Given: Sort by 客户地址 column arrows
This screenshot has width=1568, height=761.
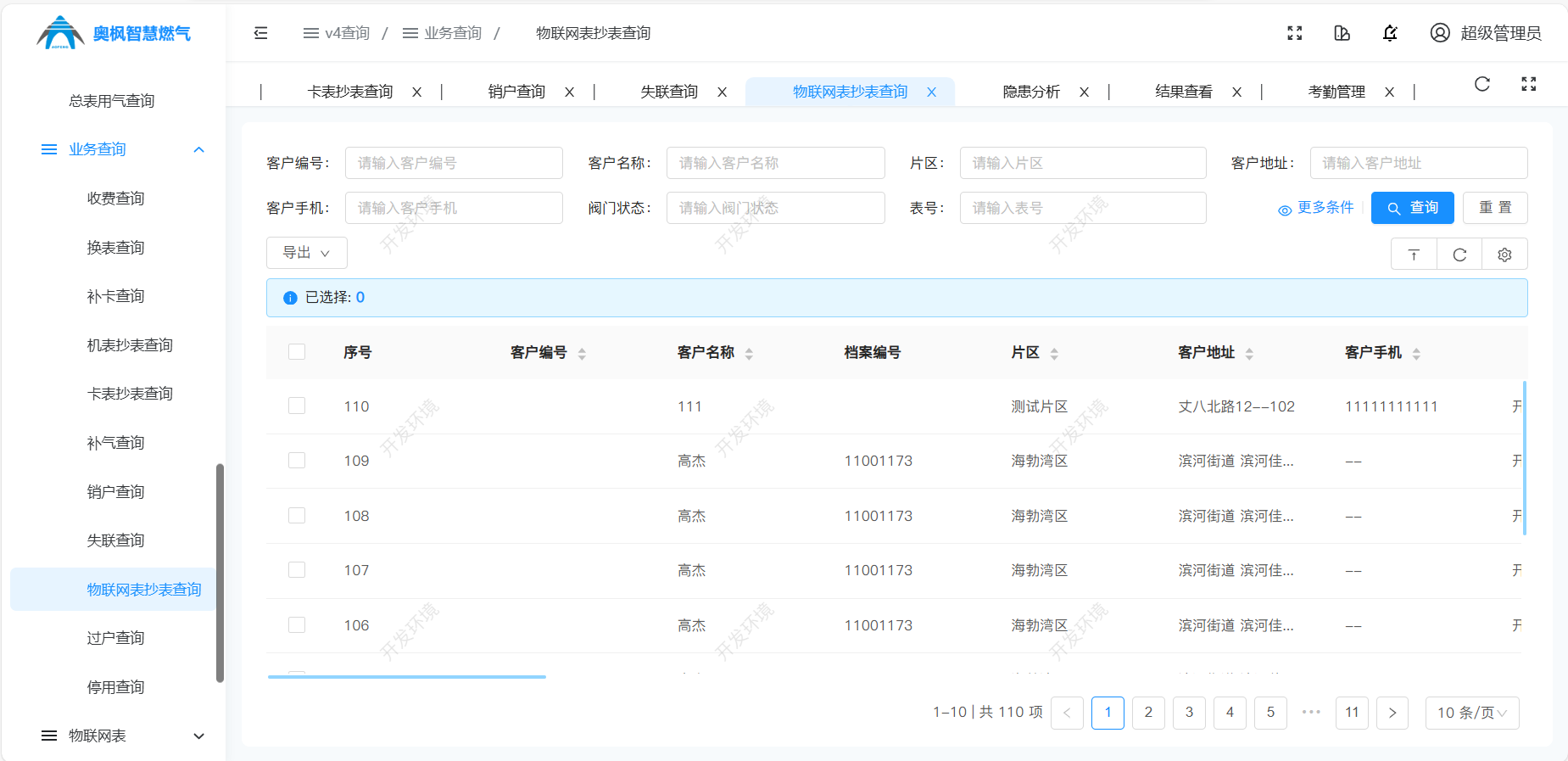Looking at the screenshot, I should coord(1249,354).
